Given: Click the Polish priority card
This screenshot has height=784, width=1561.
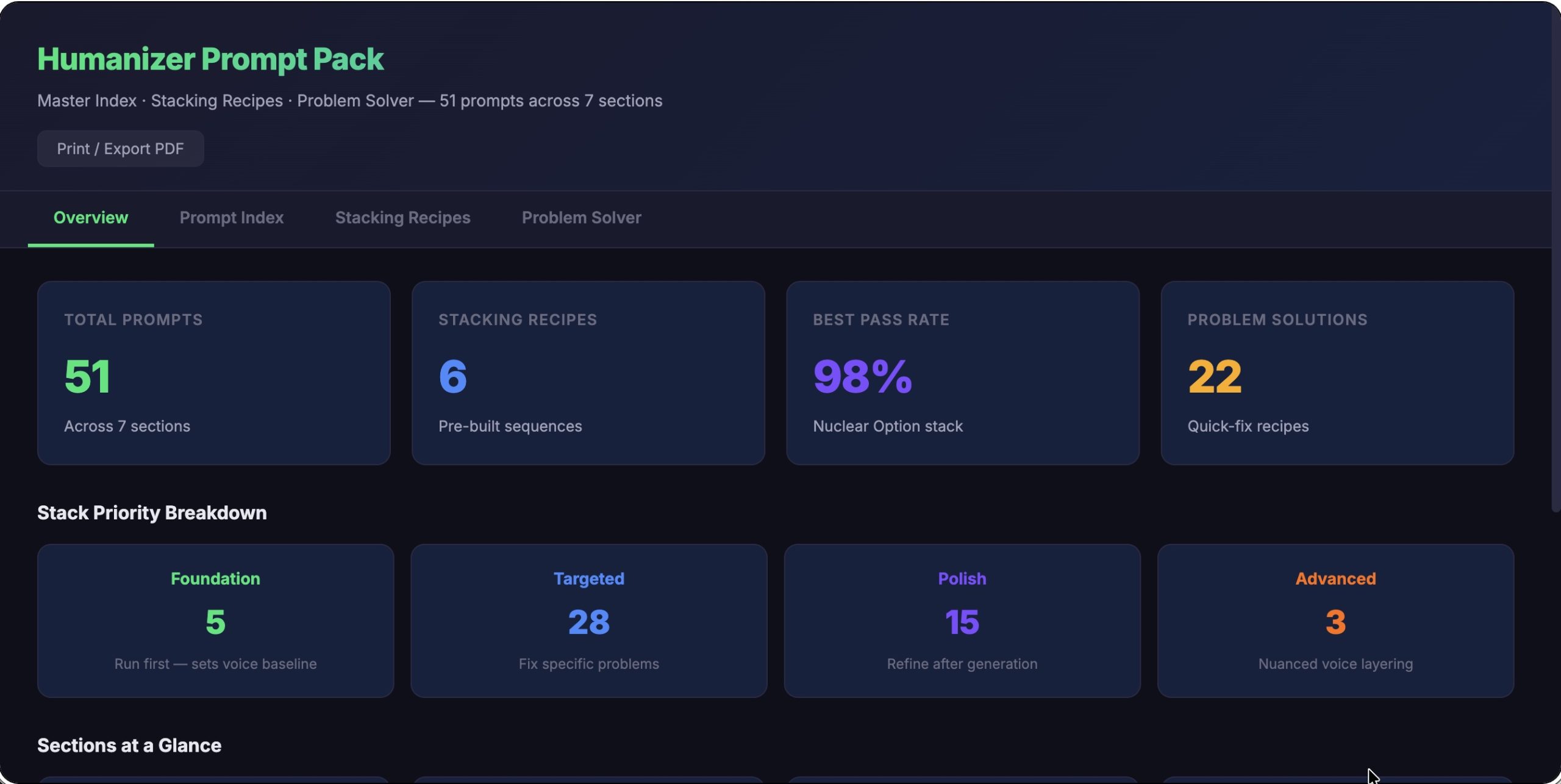Looking at the screenshot, I should point(962,620).
